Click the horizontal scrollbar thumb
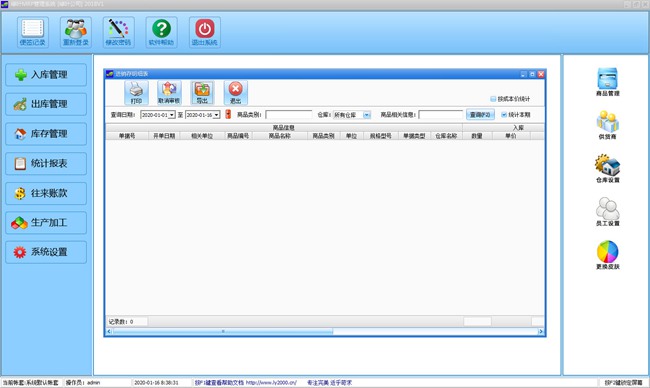650x388 pixels. pyautogui.click(x=223, y=332)
